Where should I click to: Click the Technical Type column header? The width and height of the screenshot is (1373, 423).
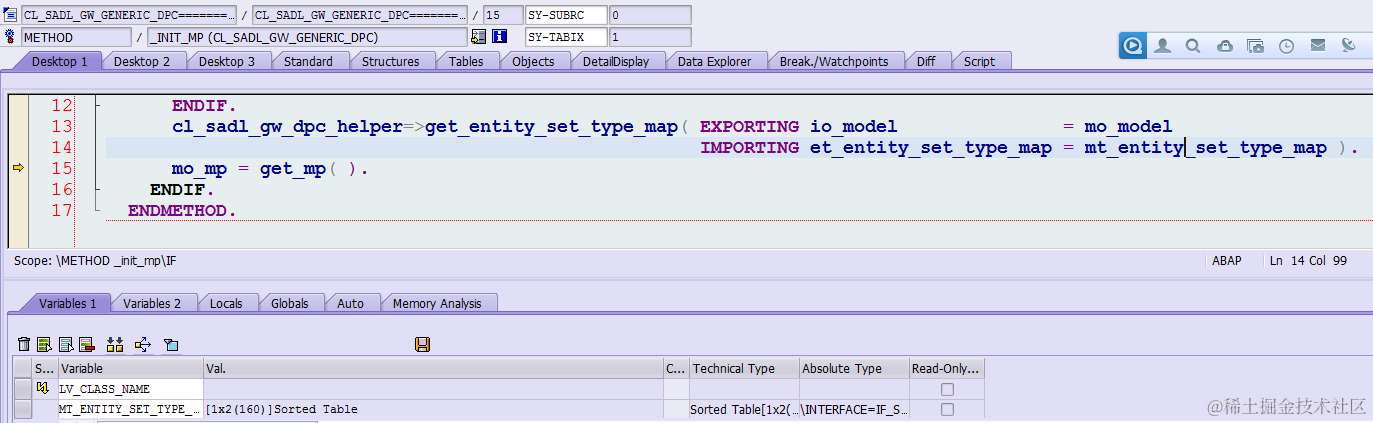pyautogui.click(x=744, y=368)
